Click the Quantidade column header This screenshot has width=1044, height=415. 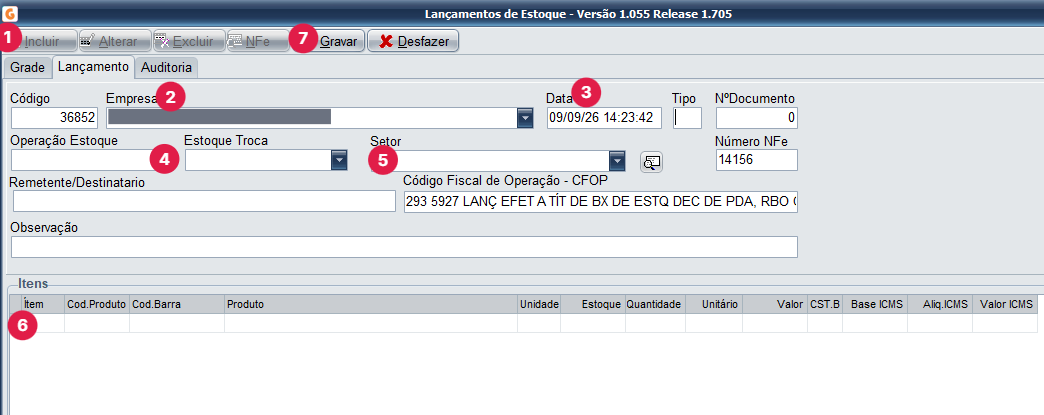pos(654,304)
